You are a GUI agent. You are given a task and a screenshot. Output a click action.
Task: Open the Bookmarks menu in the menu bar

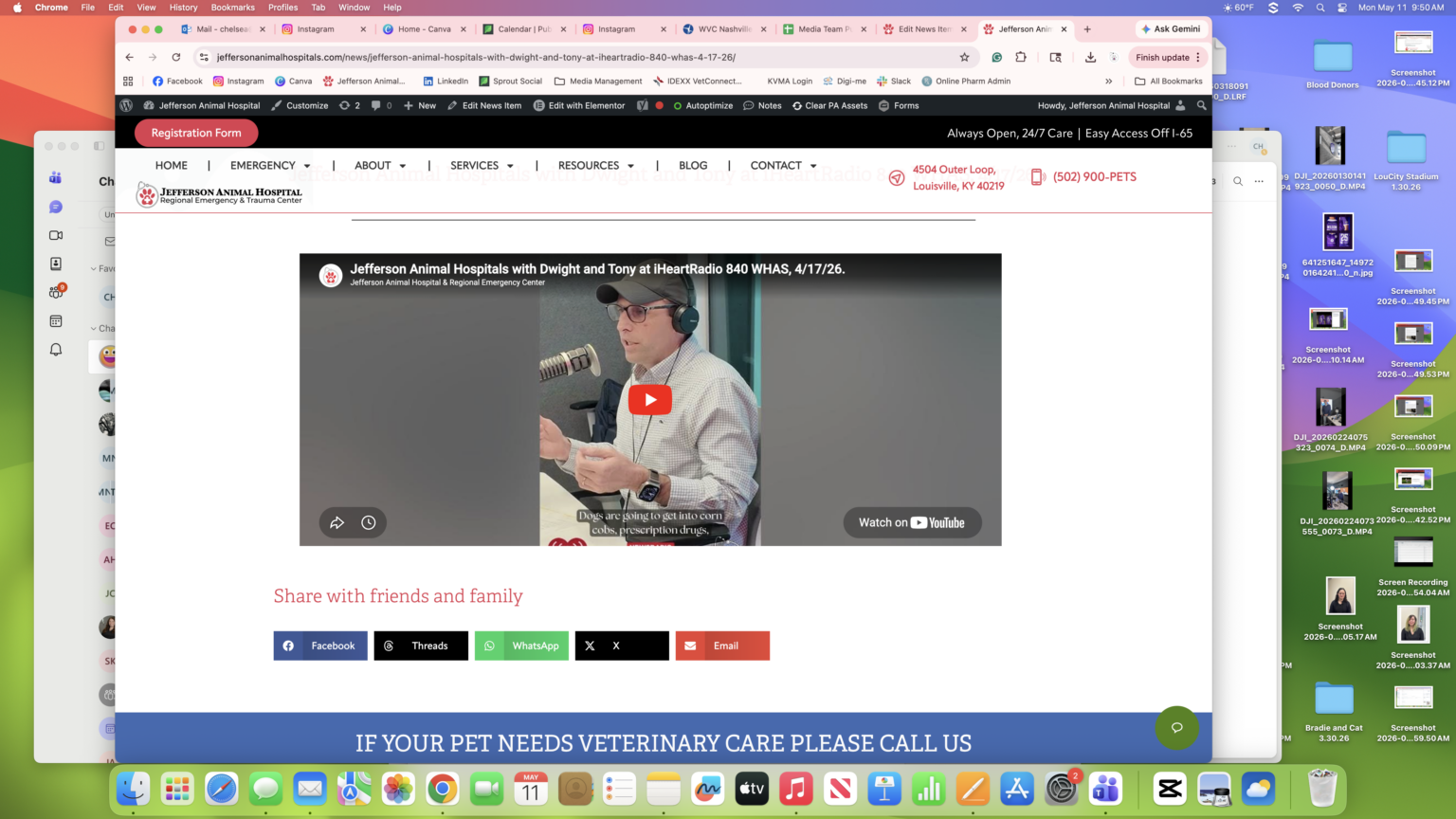(x=232, y=7)
